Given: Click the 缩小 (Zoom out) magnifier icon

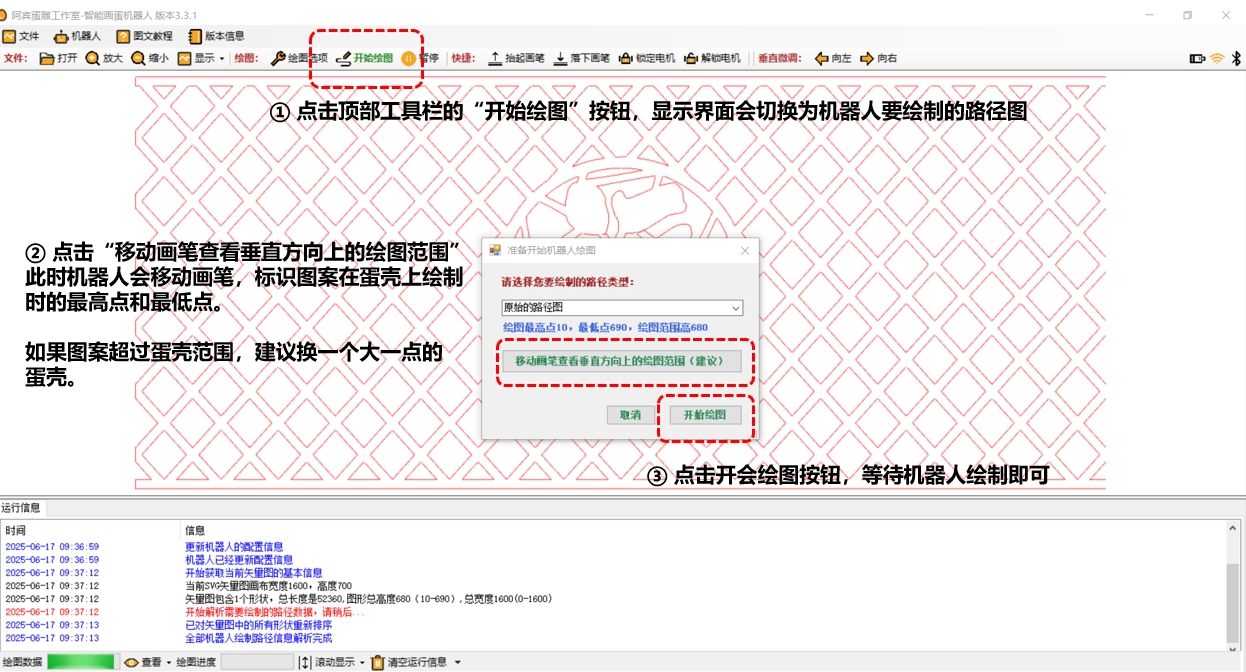Looking at the screenshot, I should [138, 58].
